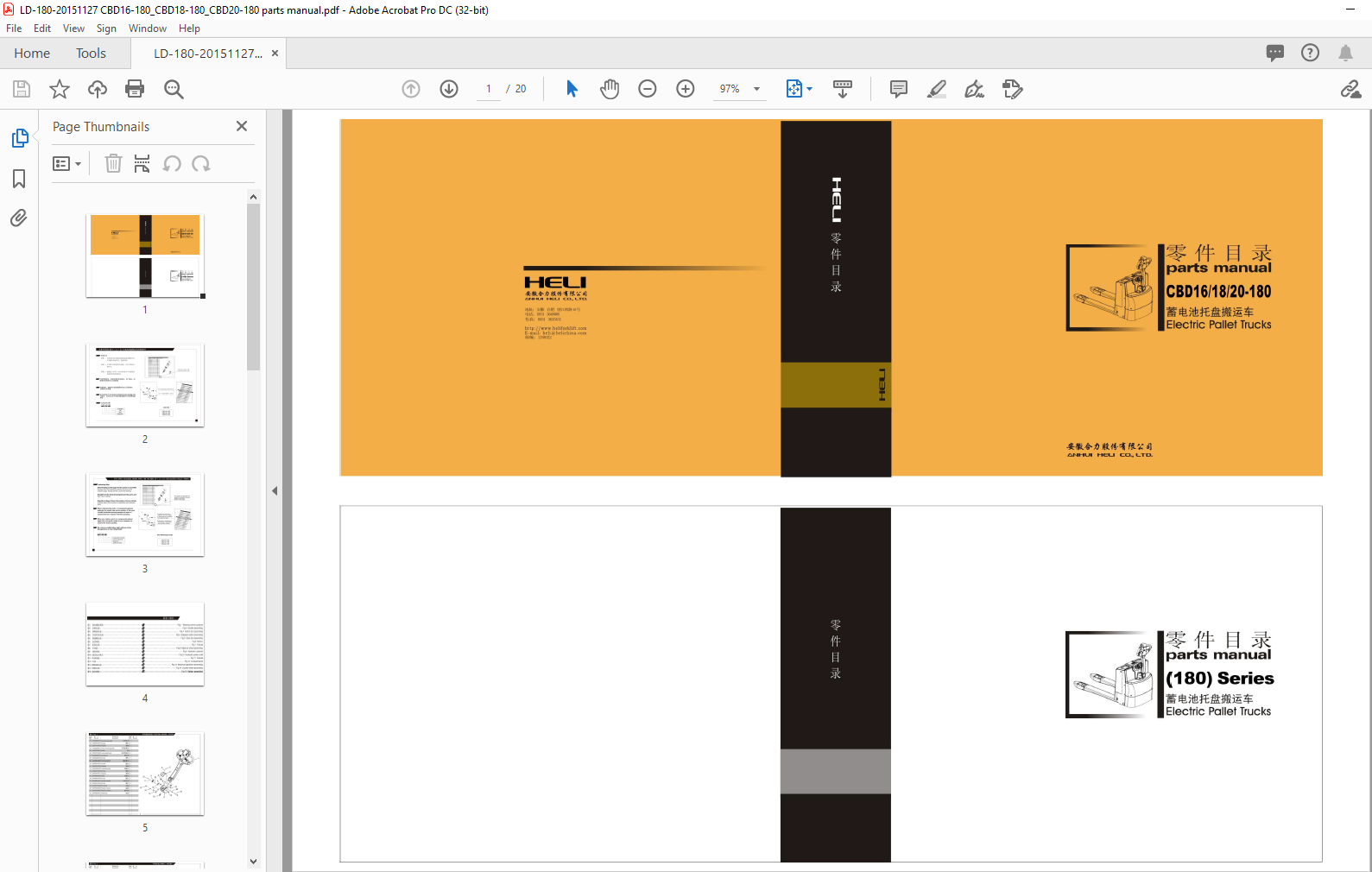Open the Sign document tool
The image size is (1372, 872).
975,89
